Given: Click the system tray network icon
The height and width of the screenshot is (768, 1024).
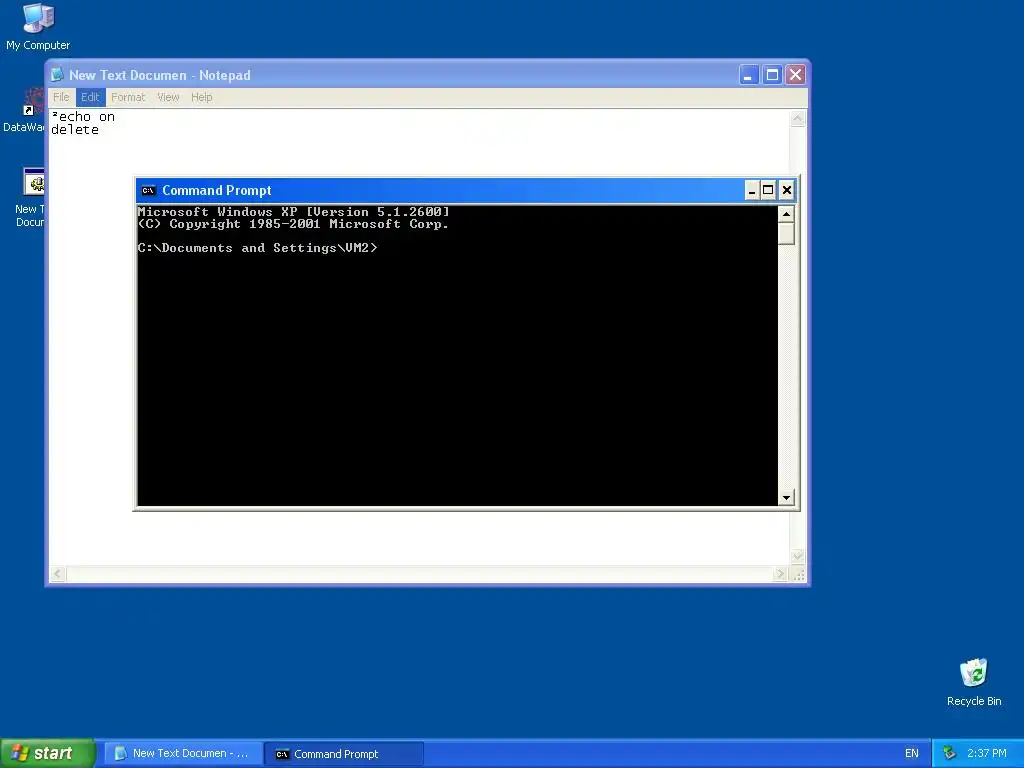Looking at the screenshot, I should click(949, 753).
